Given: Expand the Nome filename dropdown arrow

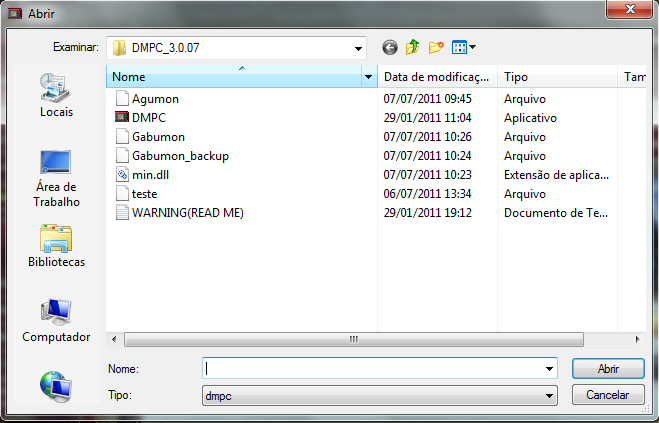Looking at the screenshot, I should (x=549, y=369).
